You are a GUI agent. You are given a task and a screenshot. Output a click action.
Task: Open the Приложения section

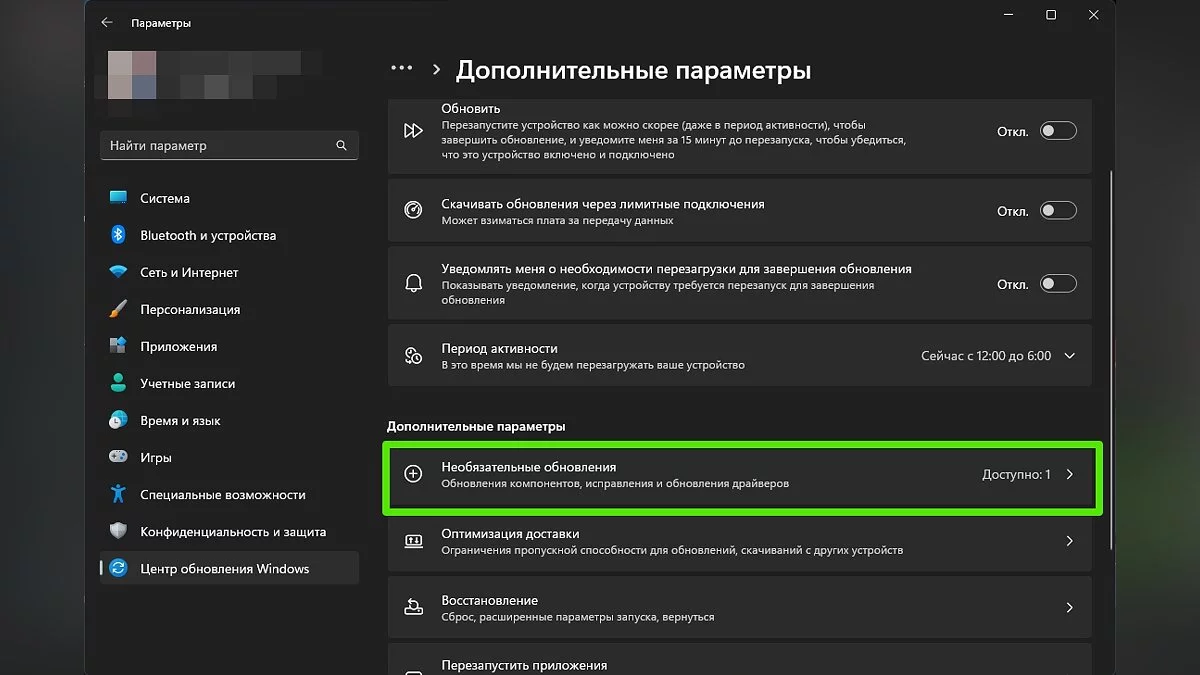pos(229,346)
